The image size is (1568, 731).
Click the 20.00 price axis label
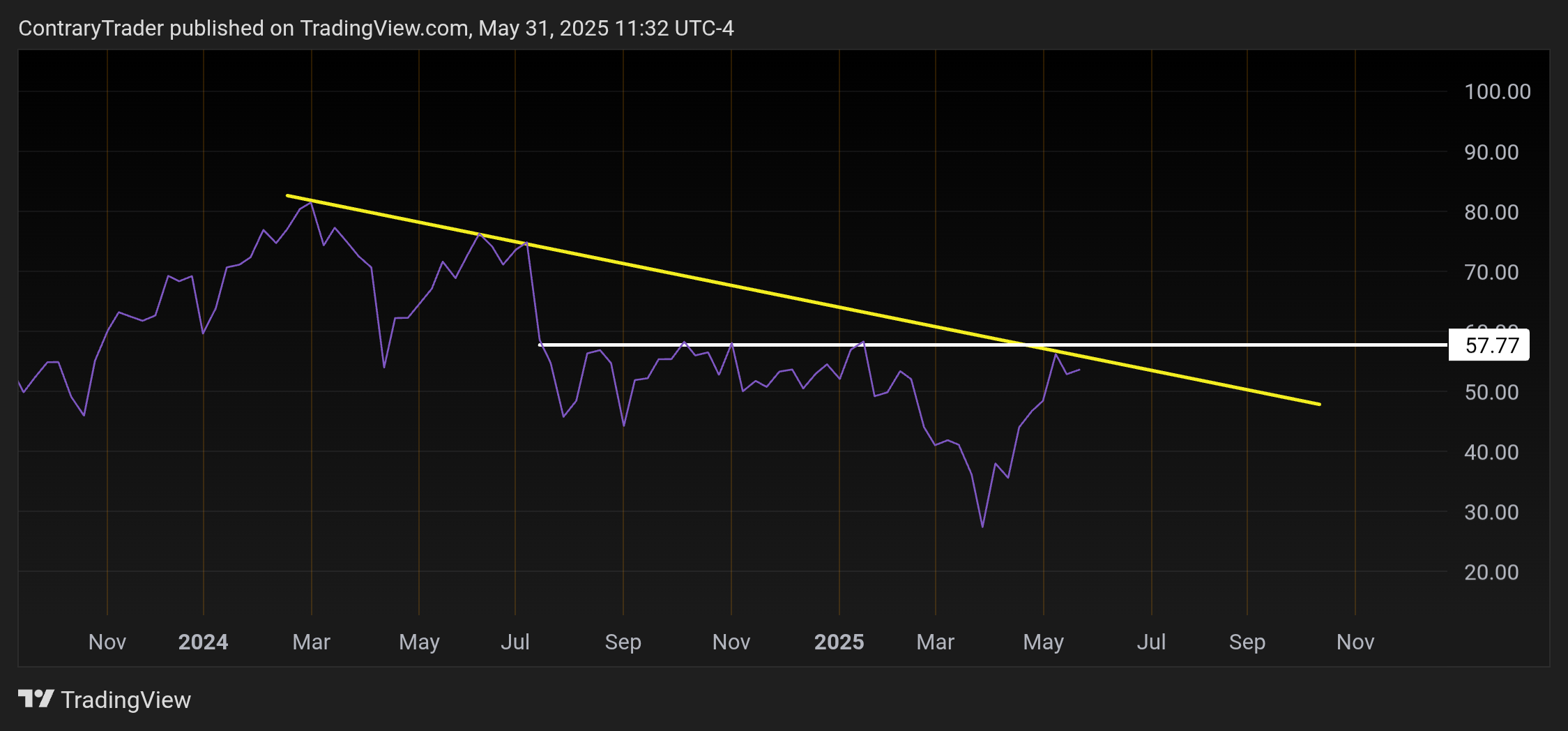1491,572
